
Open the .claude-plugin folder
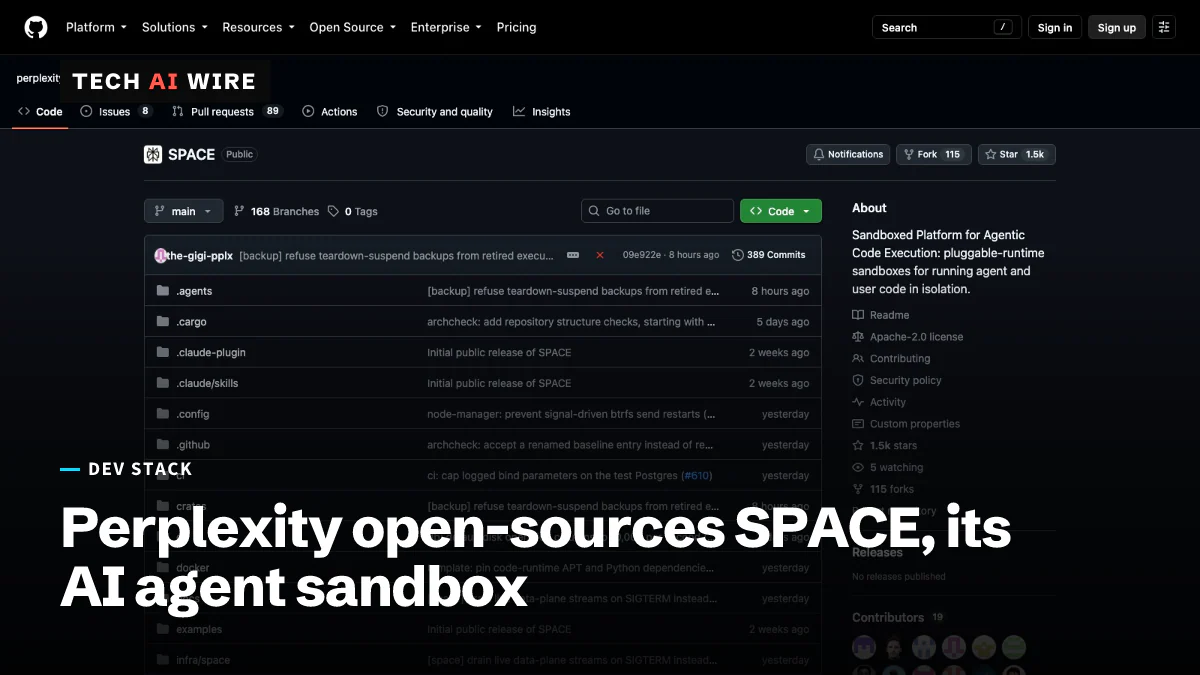pyautogui.click(x=211, y=353)
